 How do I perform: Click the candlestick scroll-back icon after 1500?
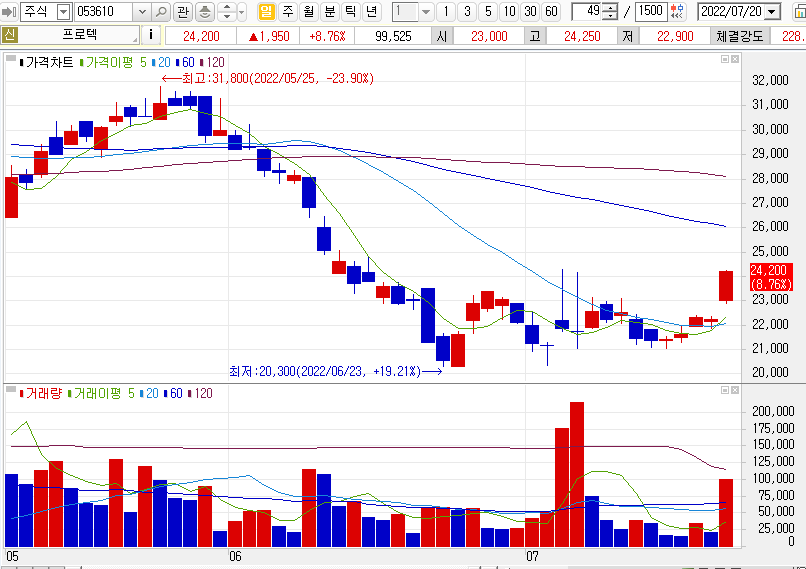(677, 11)
